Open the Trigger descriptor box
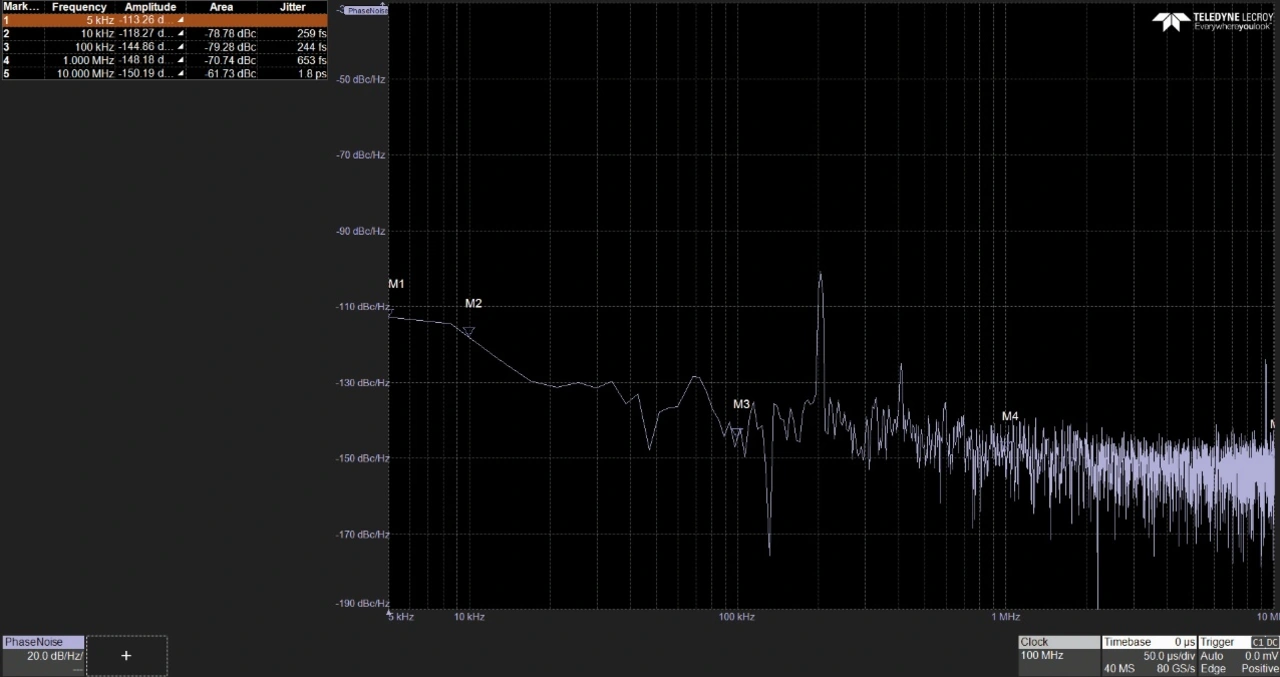Viewport: 1280px width, 677px height. pyautogui.click(x=1239, y=655)
